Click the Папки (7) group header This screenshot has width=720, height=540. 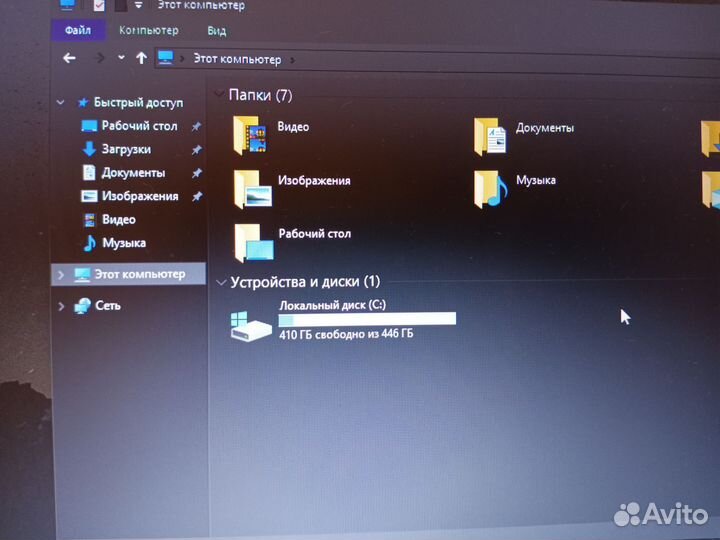click(x=260, y=95)
